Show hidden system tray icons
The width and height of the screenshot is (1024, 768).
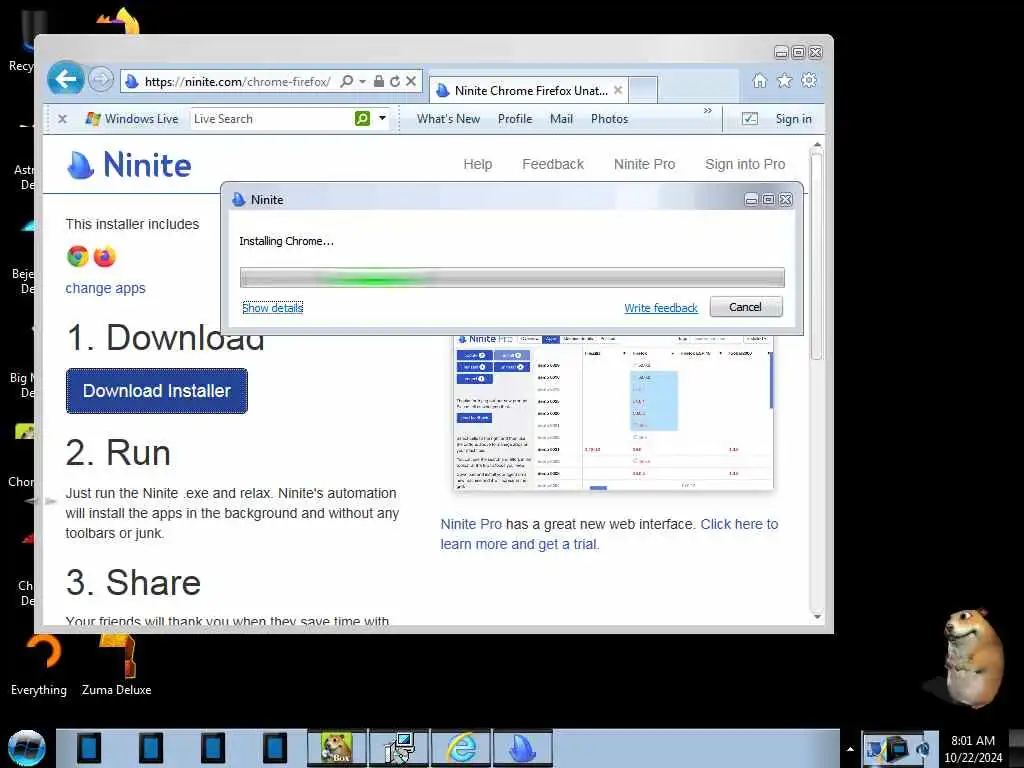tap(850, 749)
